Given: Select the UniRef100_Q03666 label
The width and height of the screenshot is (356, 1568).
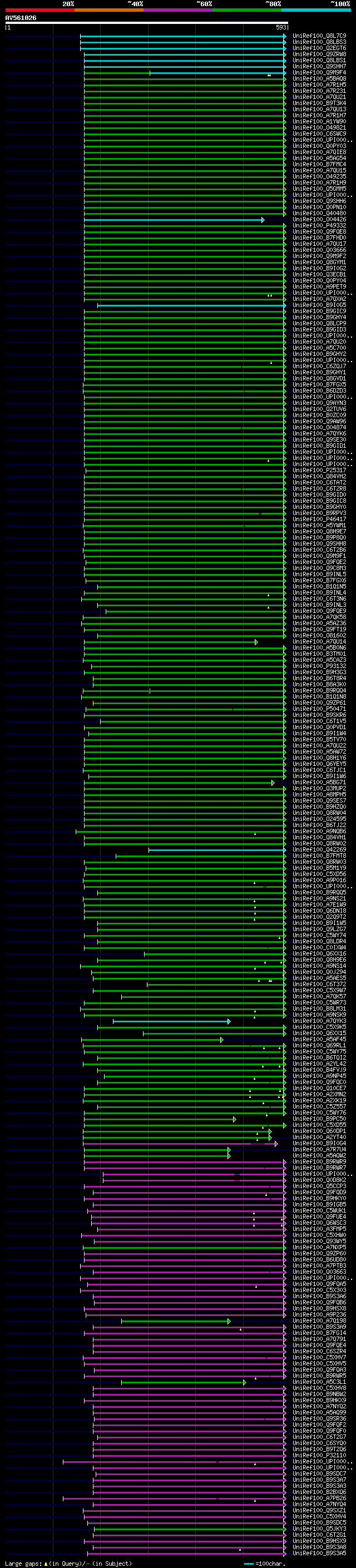Looking at the screenshot, I should 319,250.
